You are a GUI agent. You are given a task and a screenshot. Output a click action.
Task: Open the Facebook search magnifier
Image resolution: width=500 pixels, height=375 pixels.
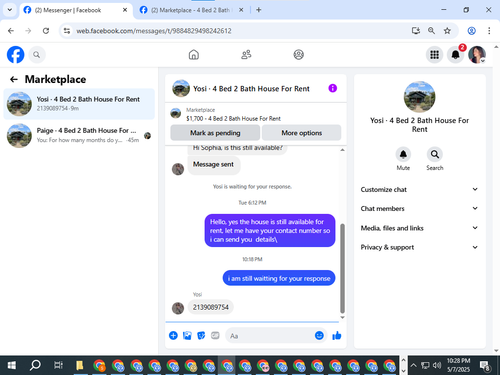[37, 55]
